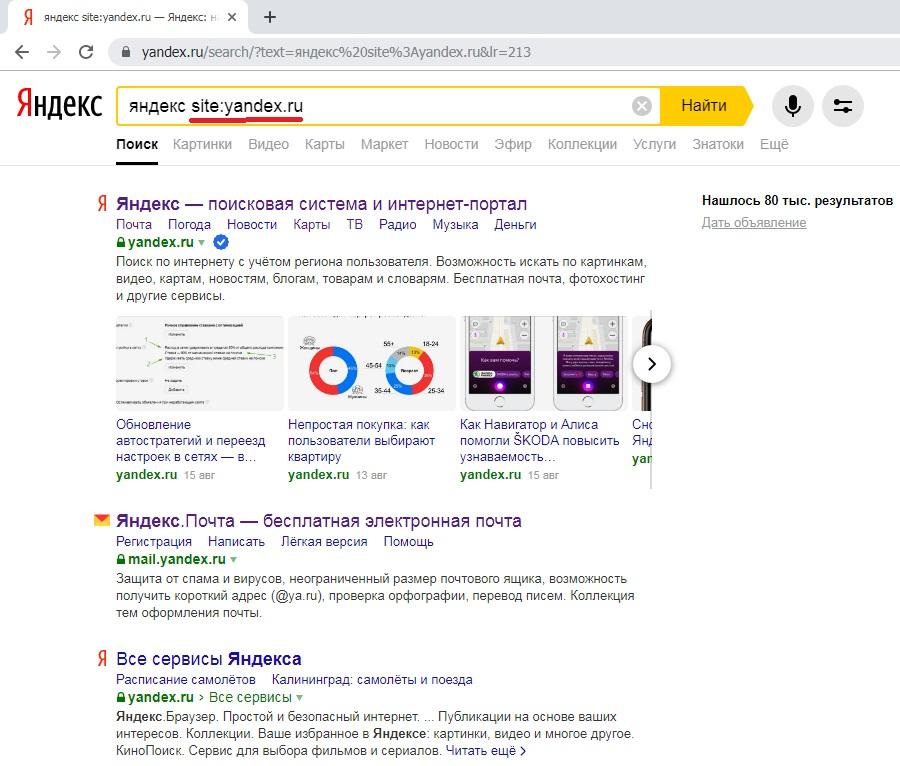Open Обновление автостратегий article title link
The width and height of the screenshot is (900, 766).
click(191, 441)
